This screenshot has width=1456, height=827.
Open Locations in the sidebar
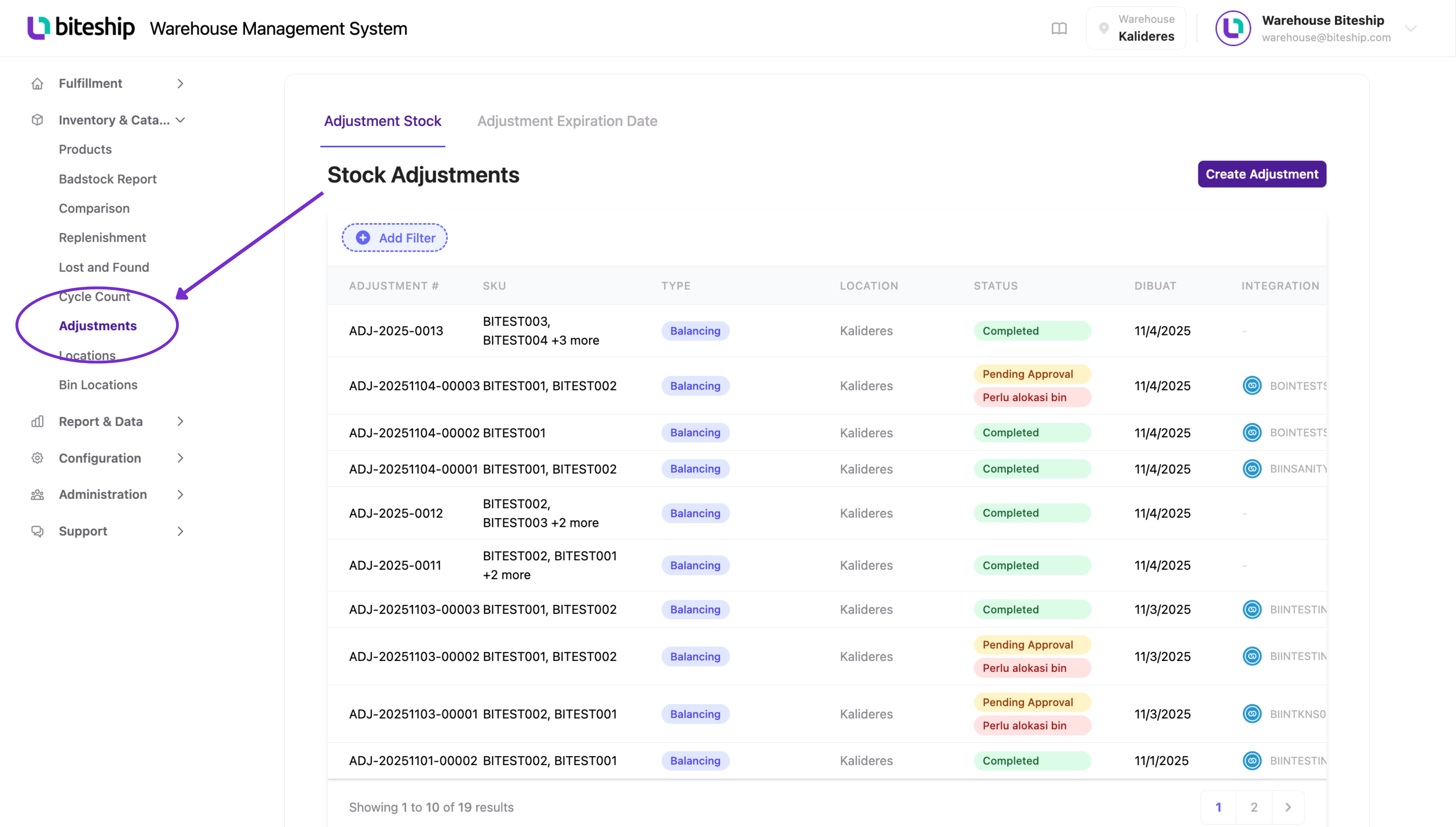point(87,355)
